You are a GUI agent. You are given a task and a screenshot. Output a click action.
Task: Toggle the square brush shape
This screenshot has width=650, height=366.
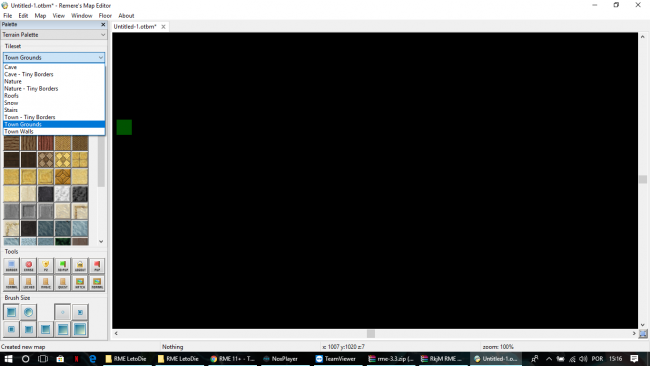point(12,312)
